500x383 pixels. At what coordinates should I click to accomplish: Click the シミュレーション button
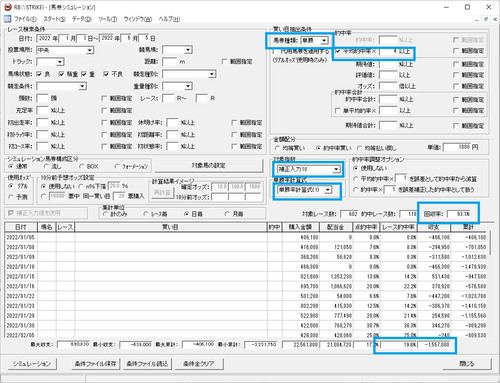[32, 364]
